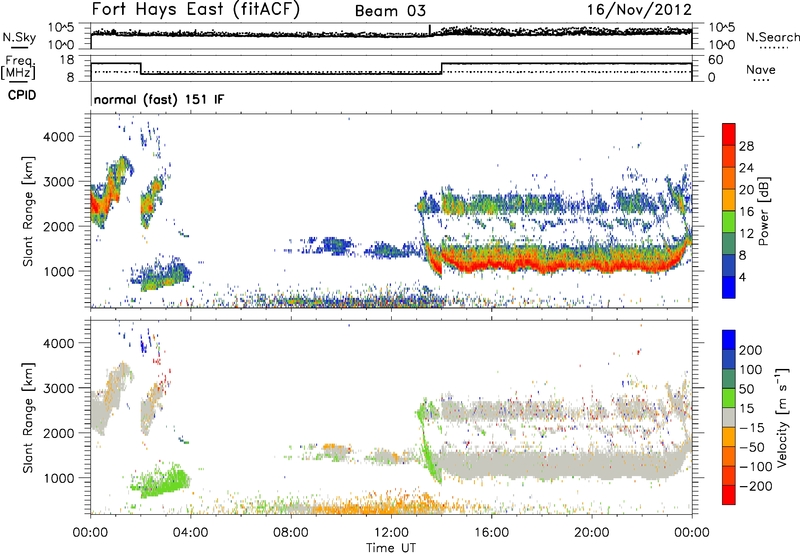Click the '12:00' time axis label
The height and width of the screenshot is (554, 800).
[391, 533]
